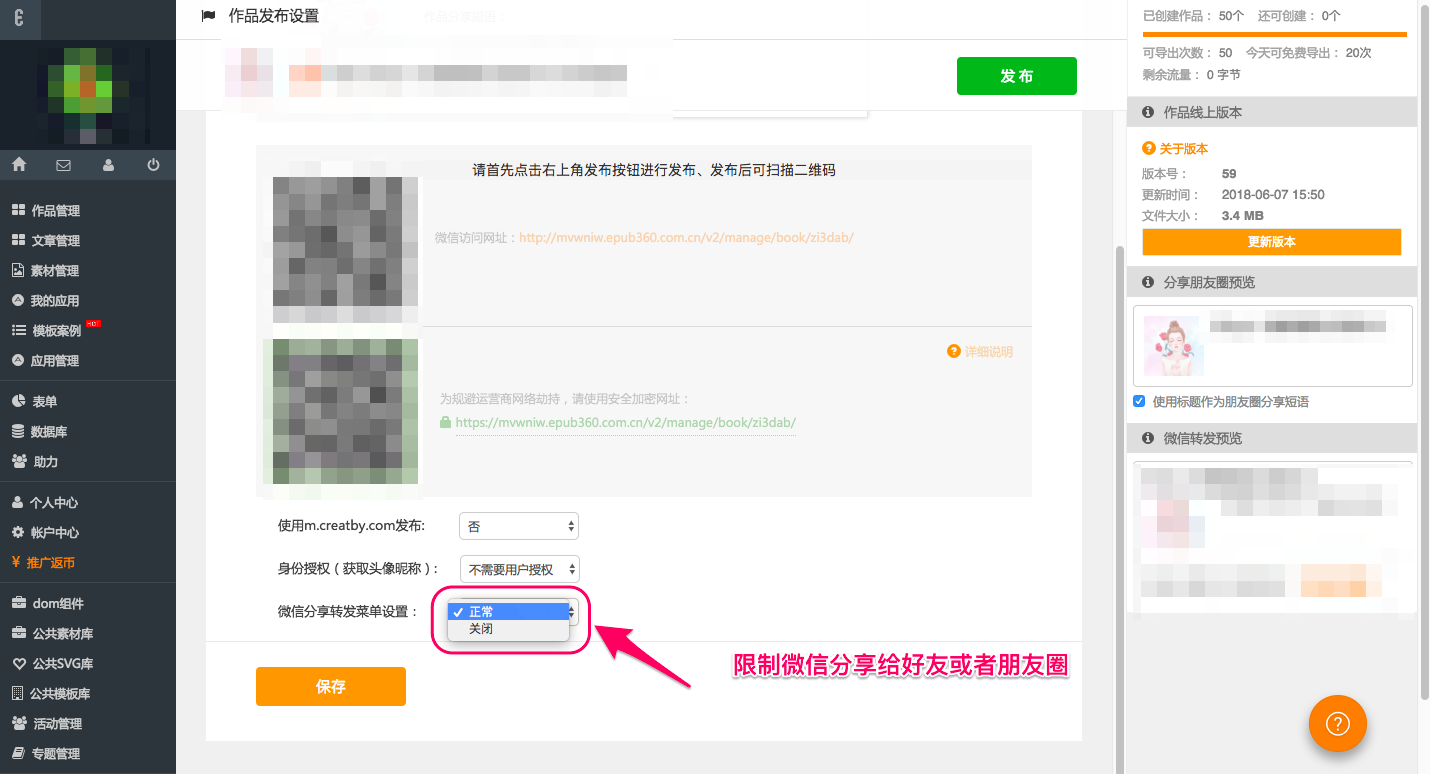
Task: Click the home icon in sidebar
Action: pyautogui.click(x=19, y=165)
